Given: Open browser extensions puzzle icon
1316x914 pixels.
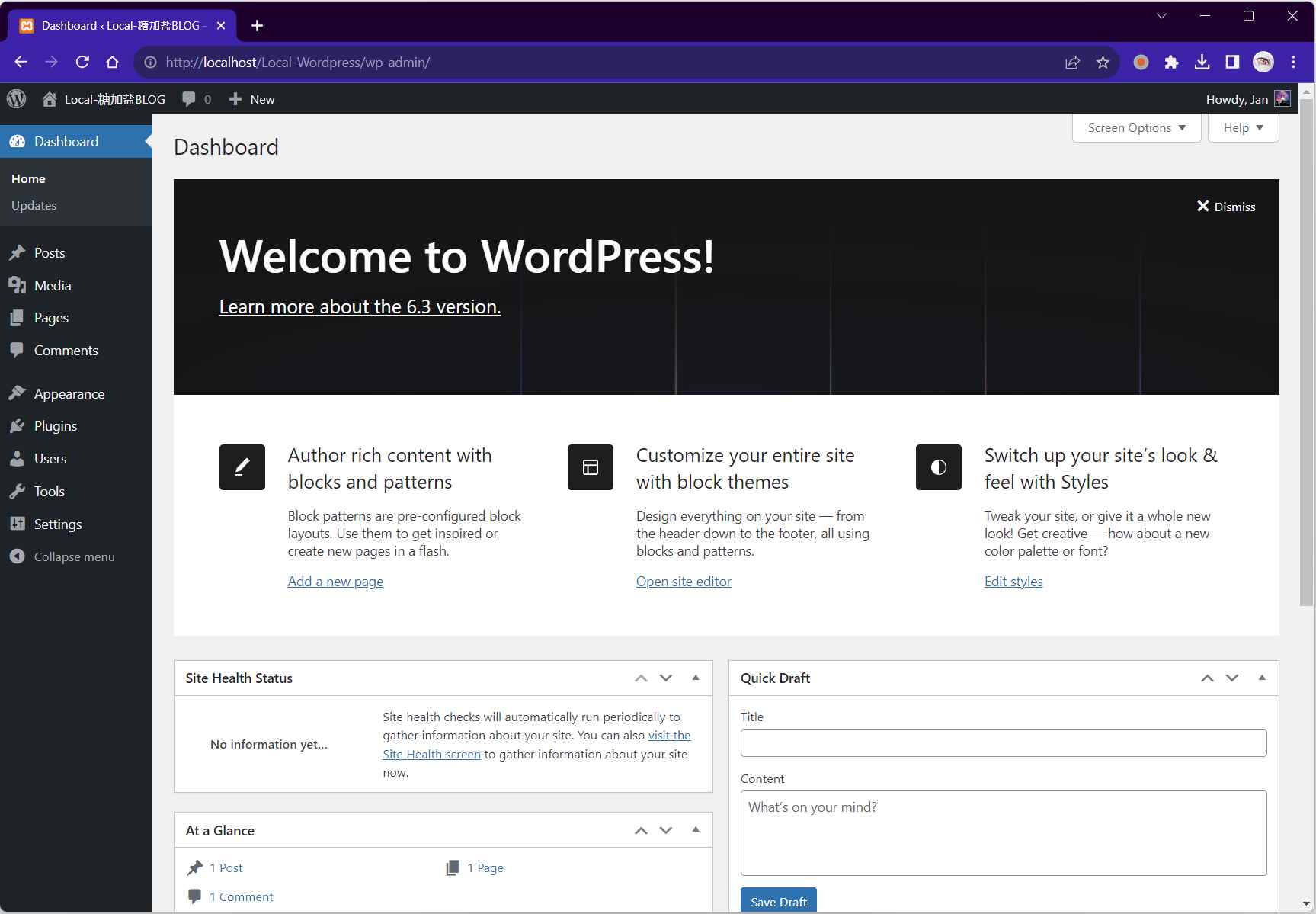Looking at the screenshot, I should pyautogui.click(x=1171, y=62).
